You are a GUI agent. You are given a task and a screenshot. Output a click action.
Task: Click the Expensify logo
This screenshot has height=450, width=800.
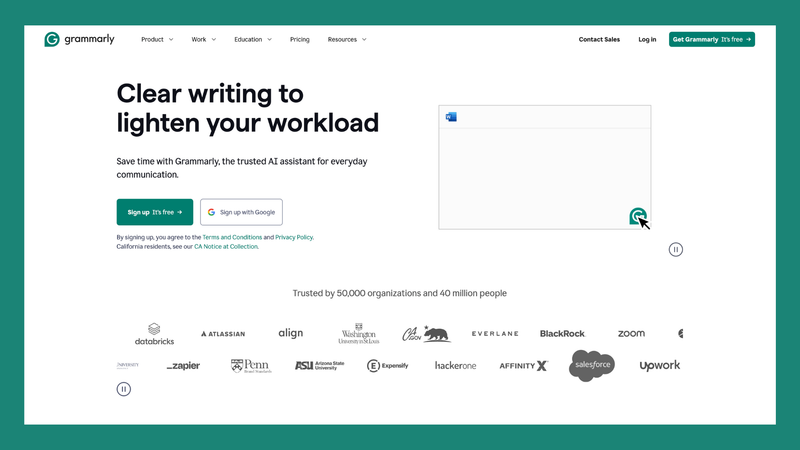click(x=388, y=366)
